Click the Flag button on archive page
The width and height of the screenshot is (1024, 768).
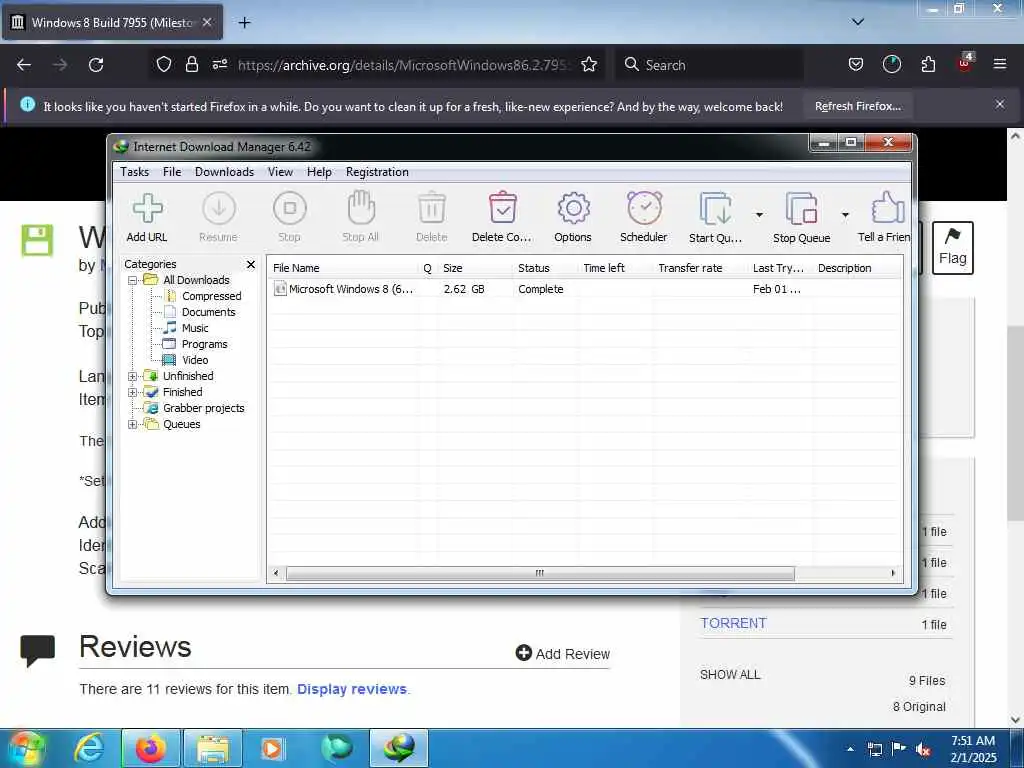[x=953, y=248]
